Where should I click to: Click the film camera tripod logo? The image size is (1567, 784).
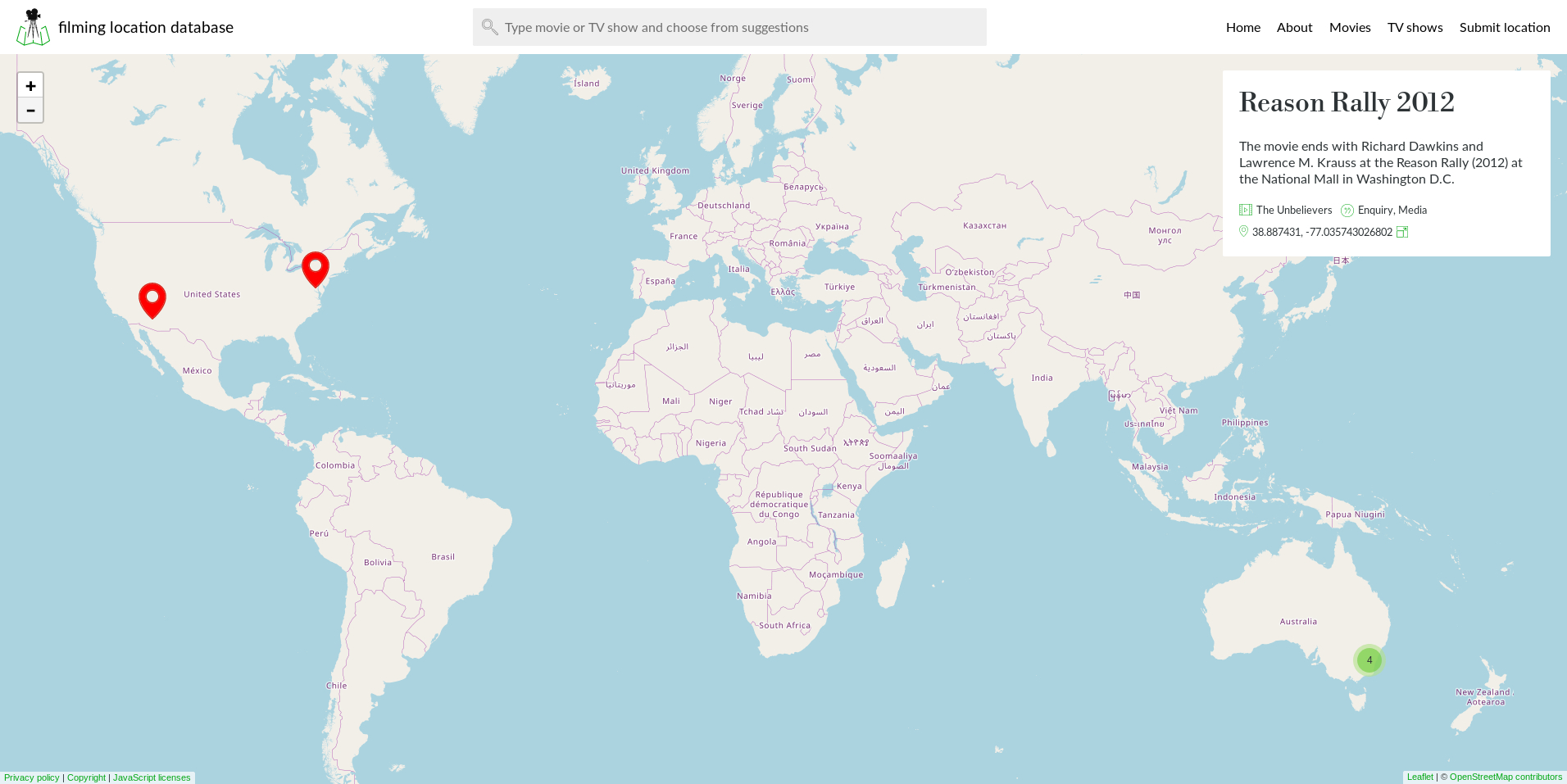(33, 26)
